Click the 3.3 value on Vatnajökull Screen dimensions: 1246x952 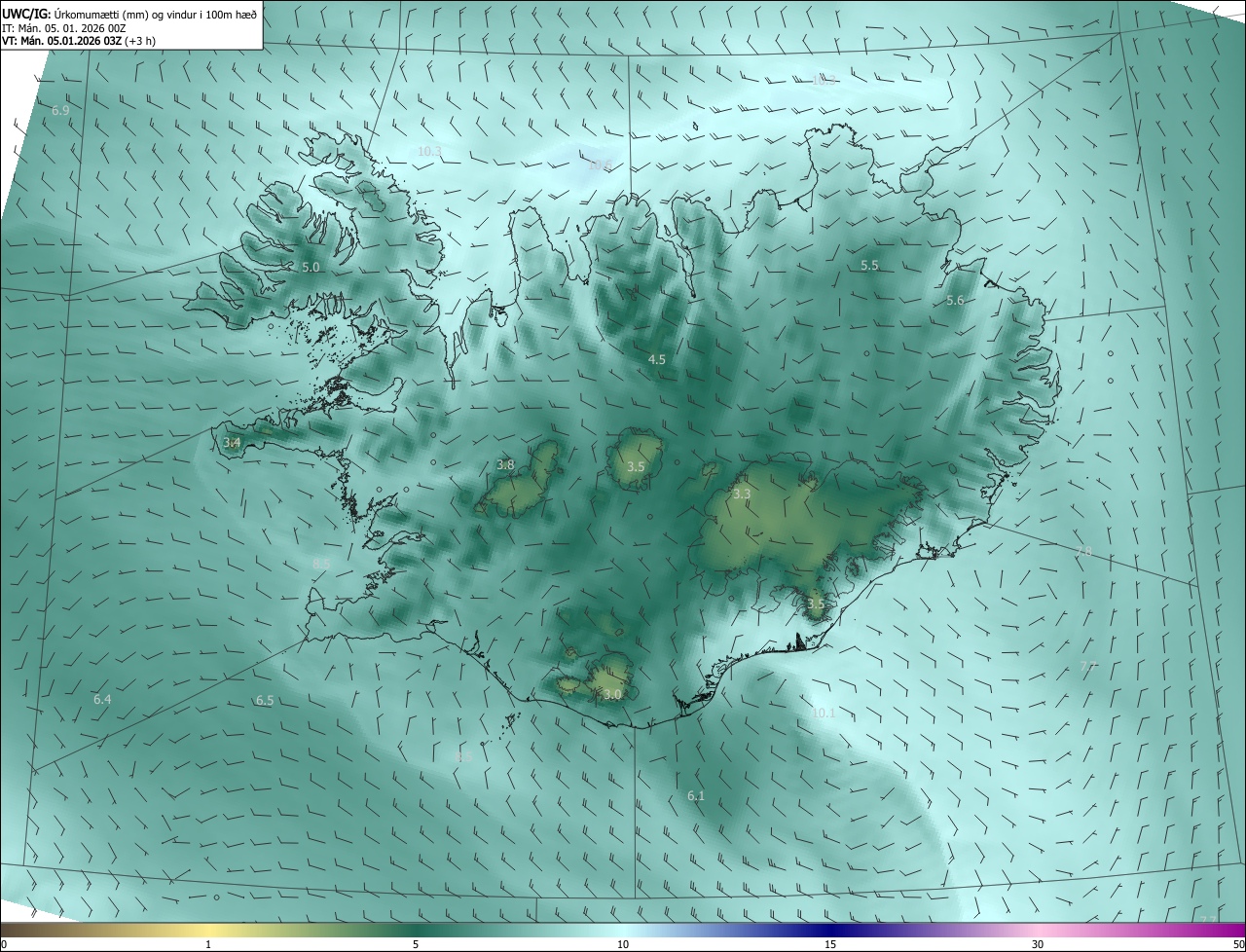(x=742, y=494)
